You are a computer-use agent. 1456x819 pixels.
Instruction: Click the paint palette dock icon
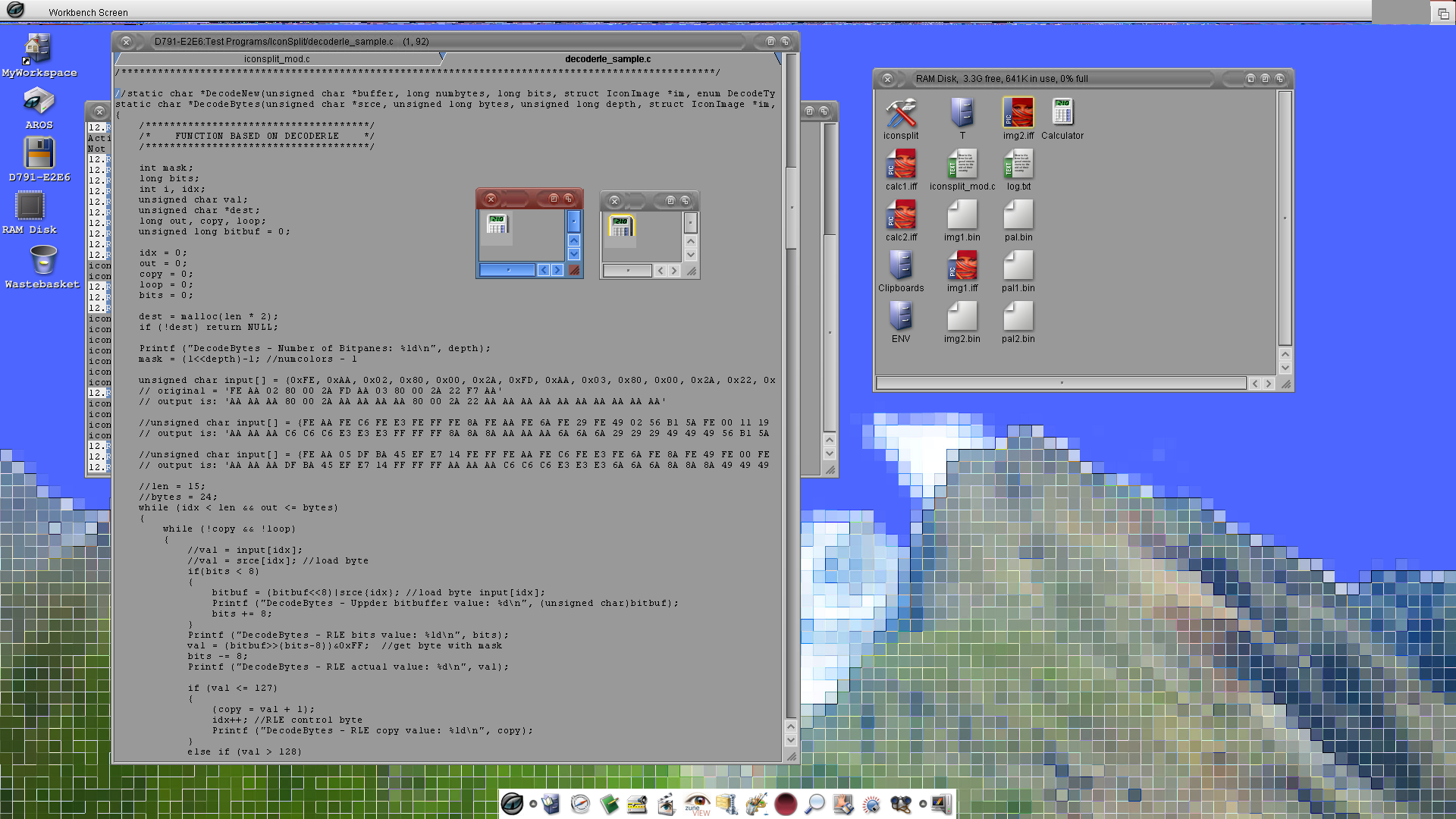pyautogui.click(x=756, y=804)
